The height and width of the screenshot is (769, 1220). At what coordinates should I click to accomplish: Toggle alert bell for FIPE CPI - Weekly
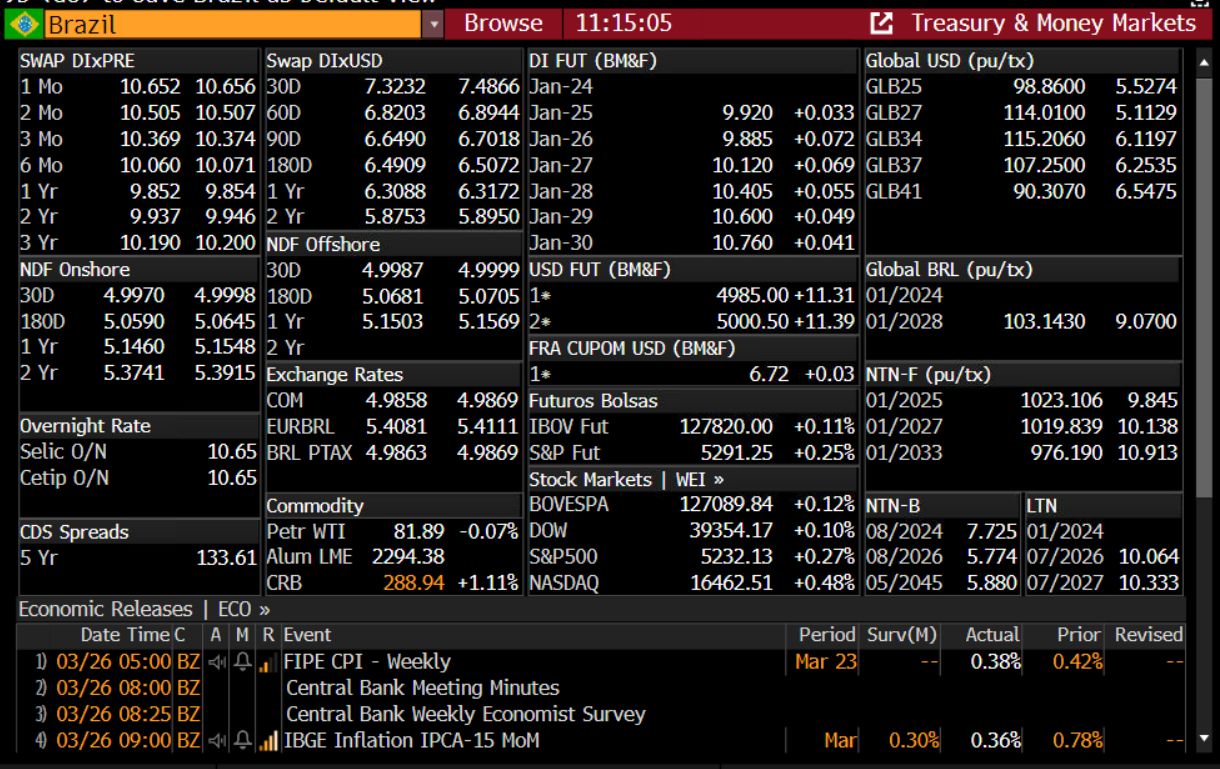[242, 662]
